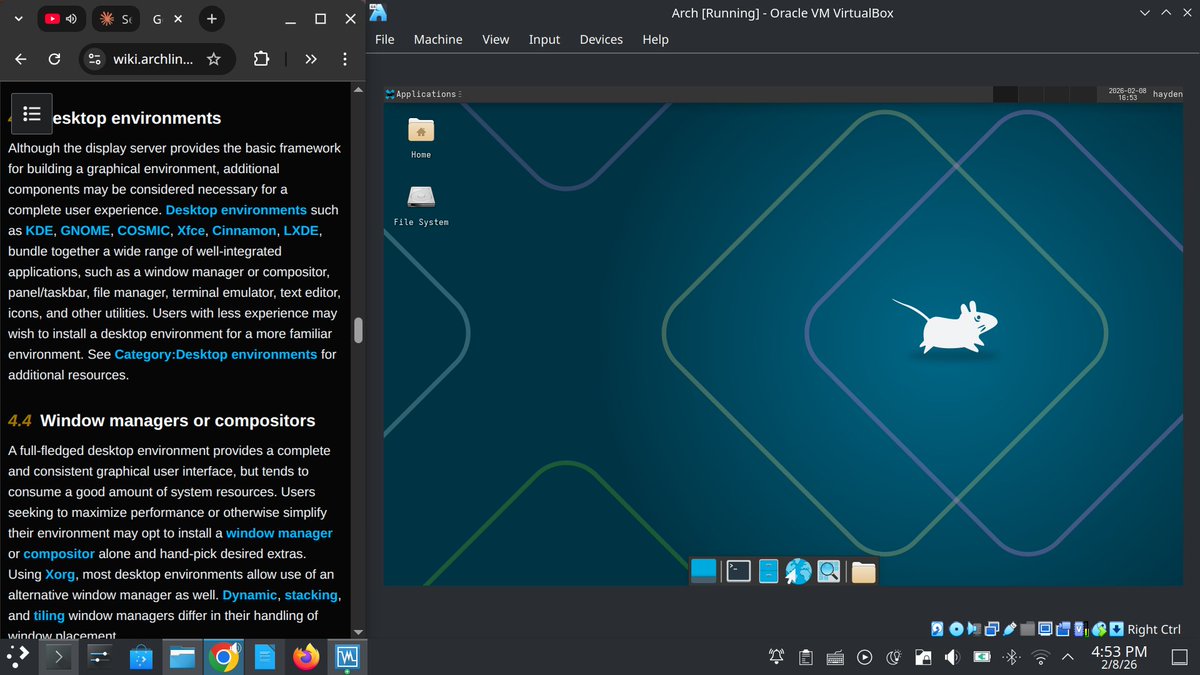The image size is (1200, 675).
Task: Open the wiki table of contents list button
Action: coord(31,113)
